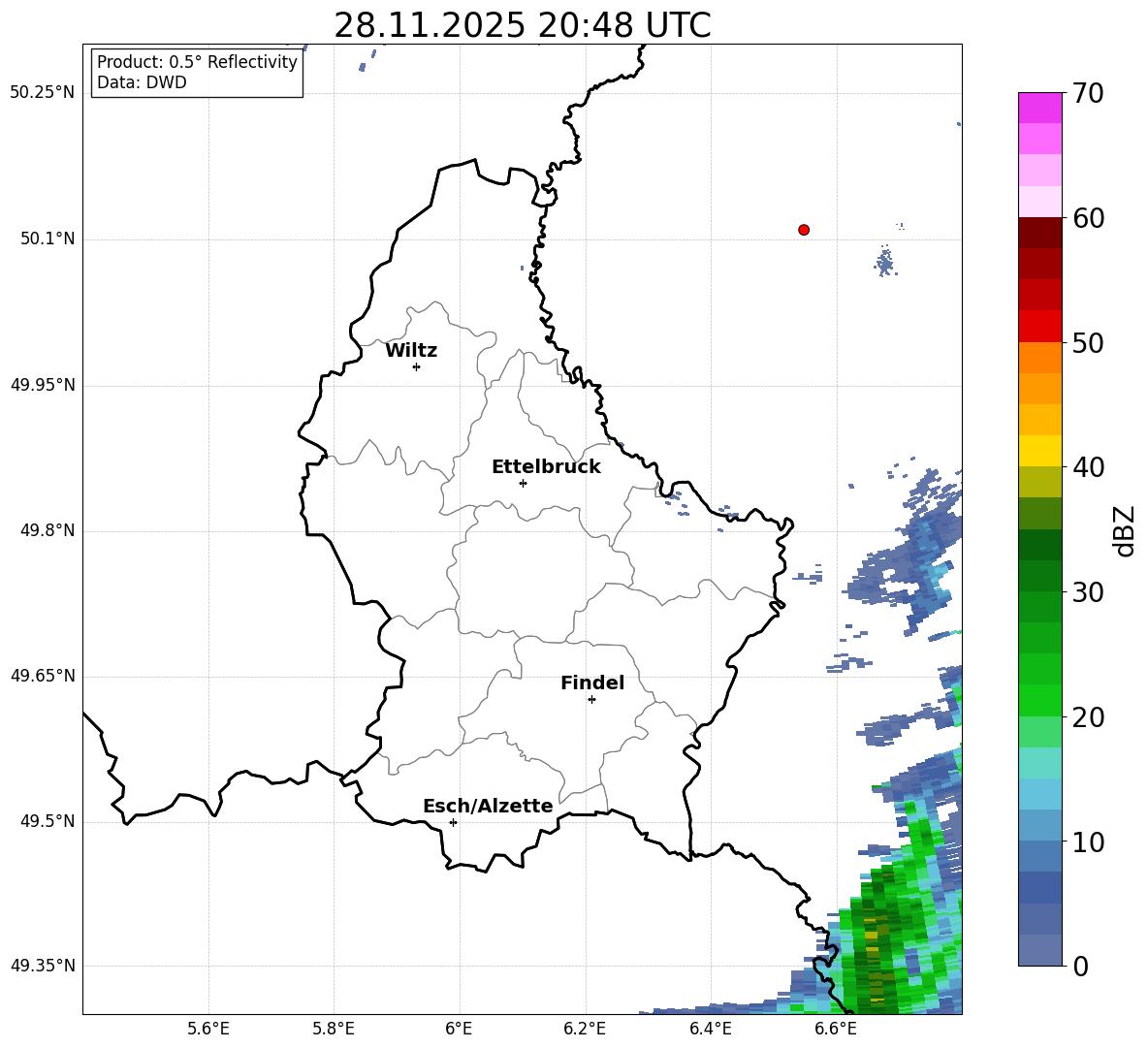Image resolution: width=1148 pixels, height=1048 pixels.
Task: Click the 49.35°N latitude label
Action: click(43, 966)
